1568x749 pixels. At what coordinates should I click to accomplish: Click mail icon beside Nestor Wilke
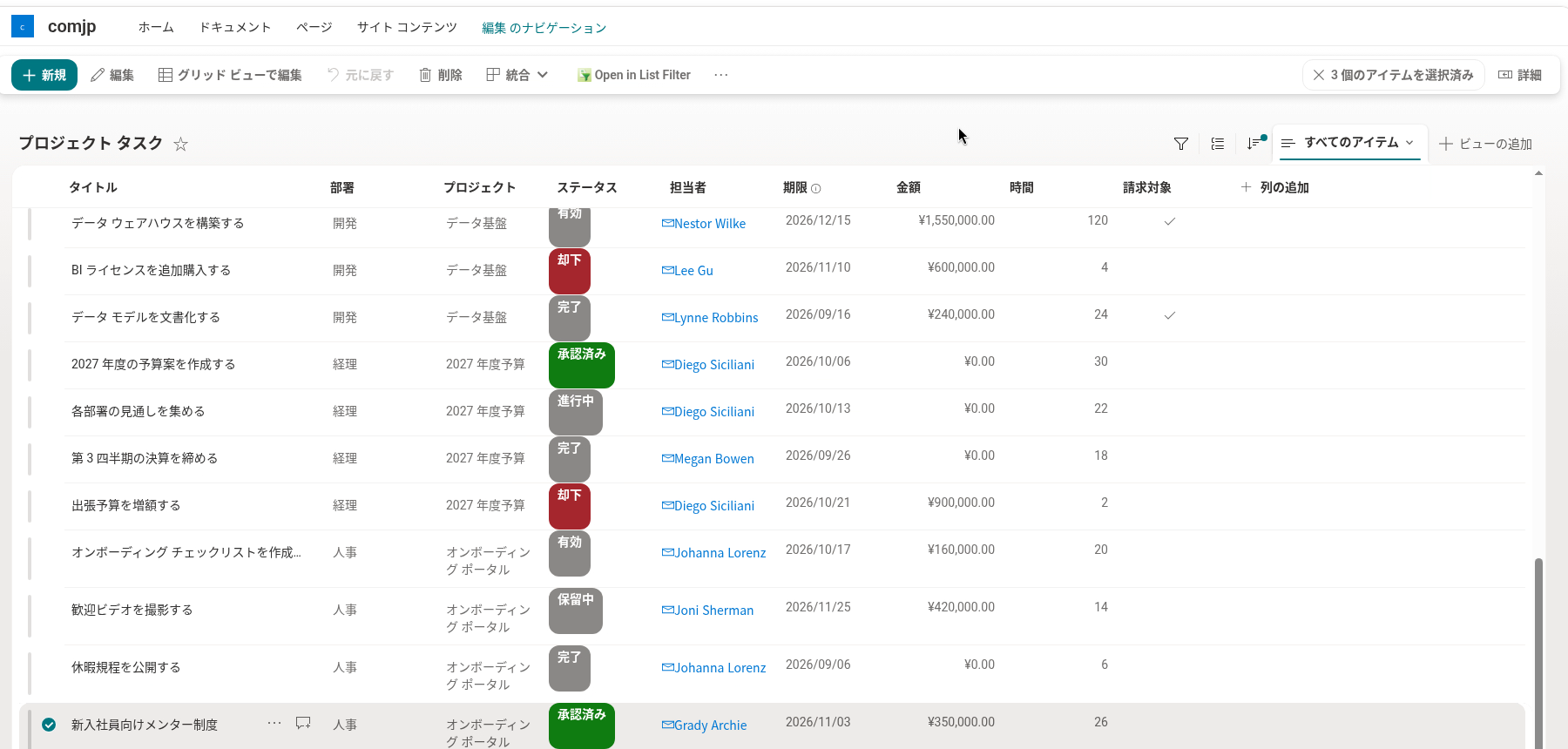click(667, 224)
